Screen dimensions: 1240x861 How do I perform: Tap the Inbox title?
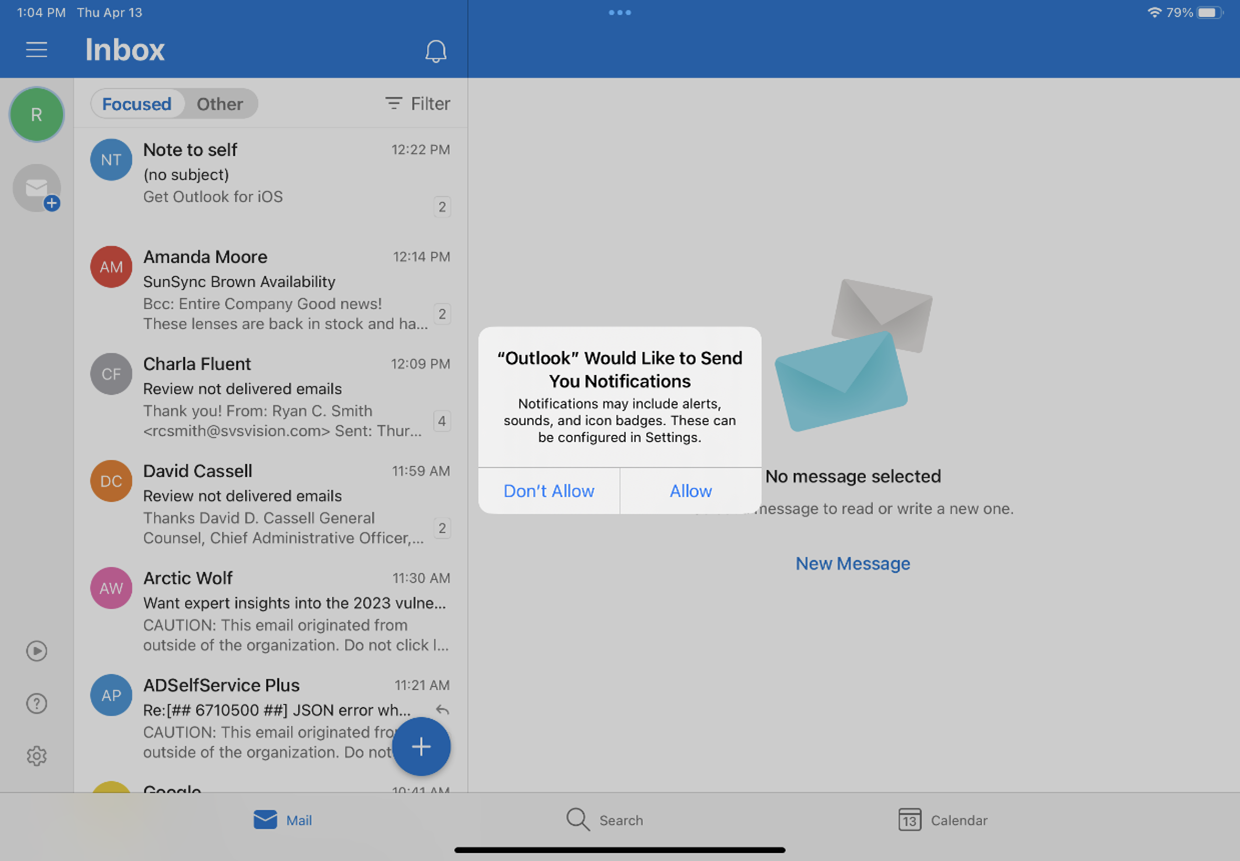click(x=125, y=50)
